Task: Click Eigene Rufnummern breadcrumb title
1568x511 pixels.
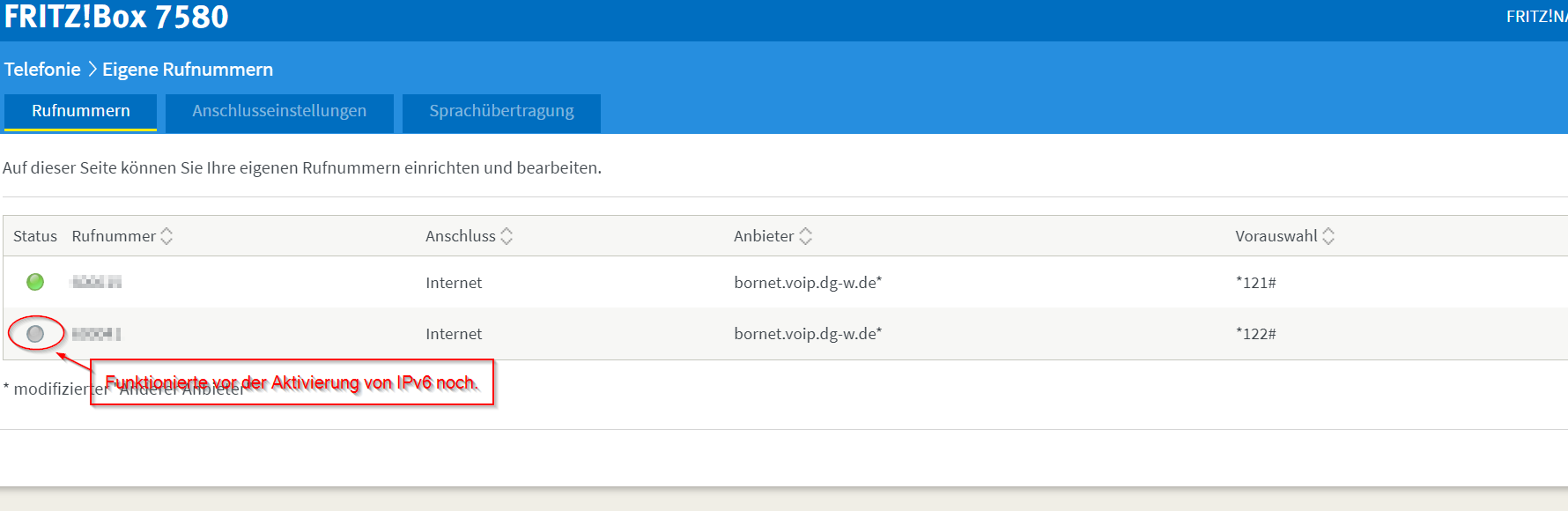Action: (188, 70)
